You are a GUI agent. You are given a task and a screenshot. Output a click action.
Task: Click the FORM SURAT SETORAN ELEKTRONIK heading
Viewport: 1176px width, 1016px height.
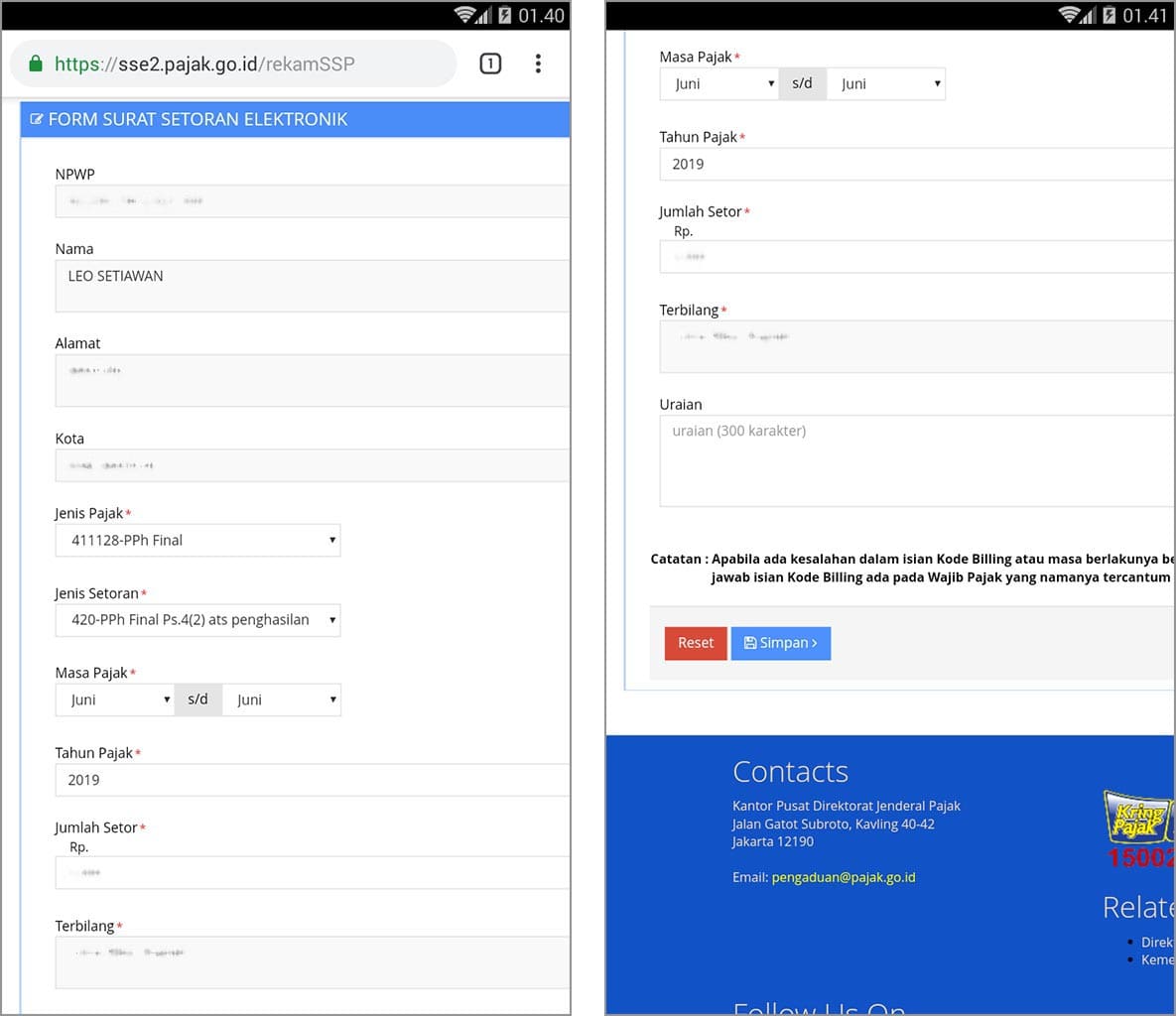[x=198, y=119]
